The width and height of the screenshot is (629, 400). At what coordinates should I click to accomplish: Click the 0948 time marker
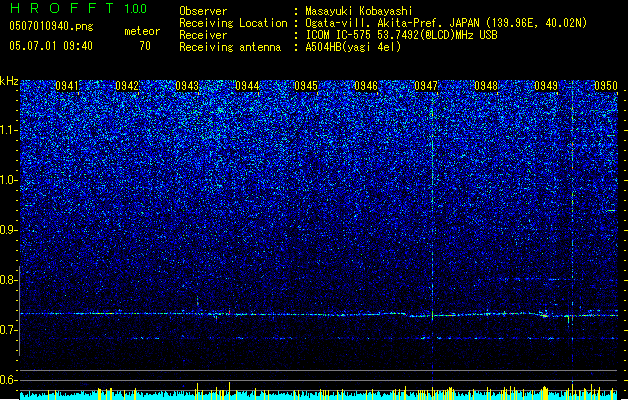point(486,86)
